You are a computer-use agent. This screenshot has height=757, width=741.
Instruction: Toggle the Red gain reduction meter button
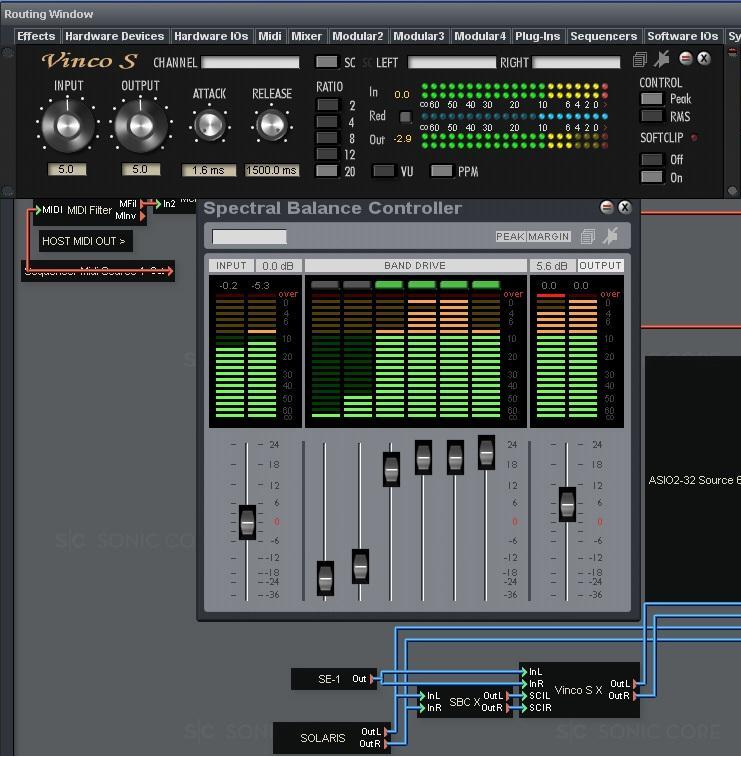coord(405,116)
